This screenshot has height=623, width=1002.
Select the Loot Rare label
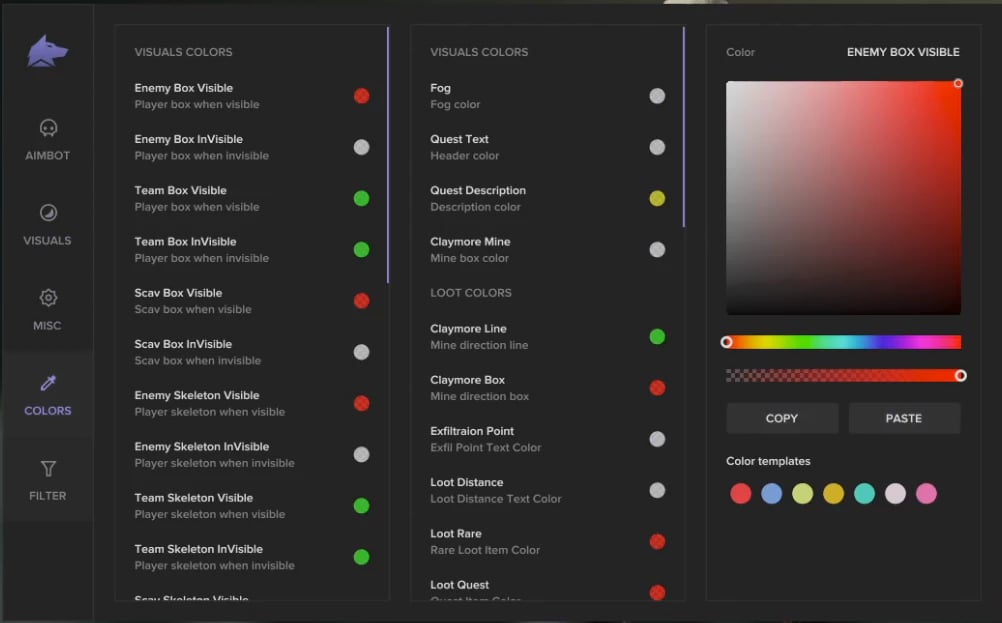click(456, 533)
